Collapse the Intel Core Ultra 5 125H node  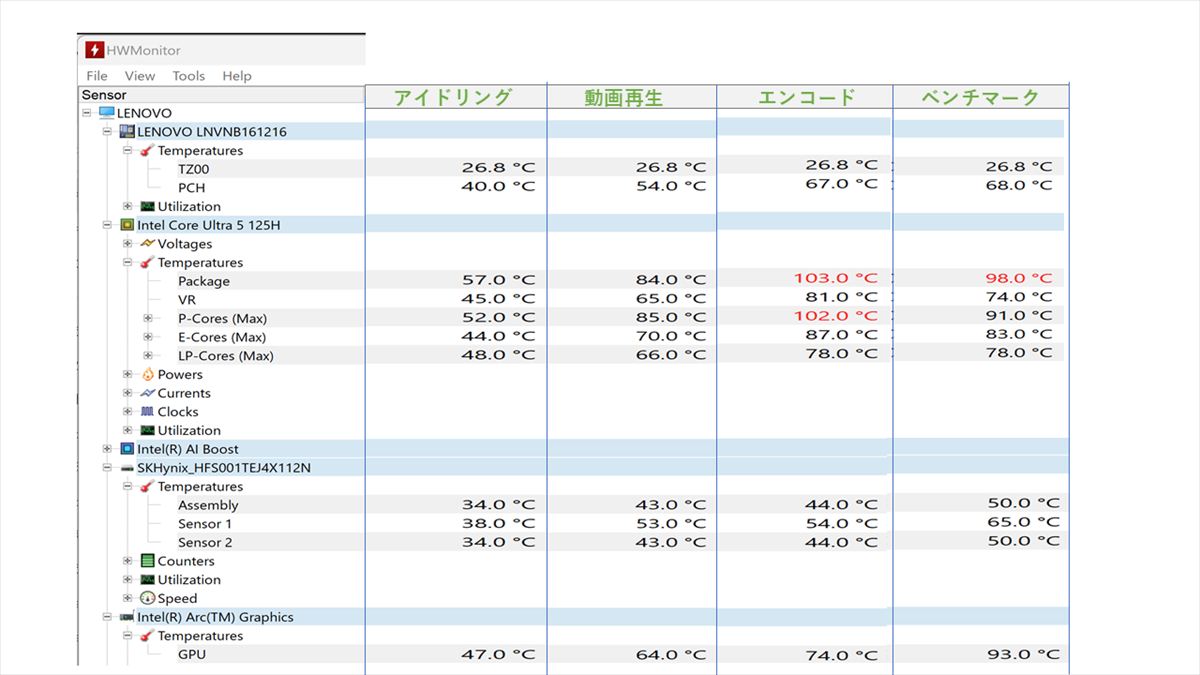[108, 226]
